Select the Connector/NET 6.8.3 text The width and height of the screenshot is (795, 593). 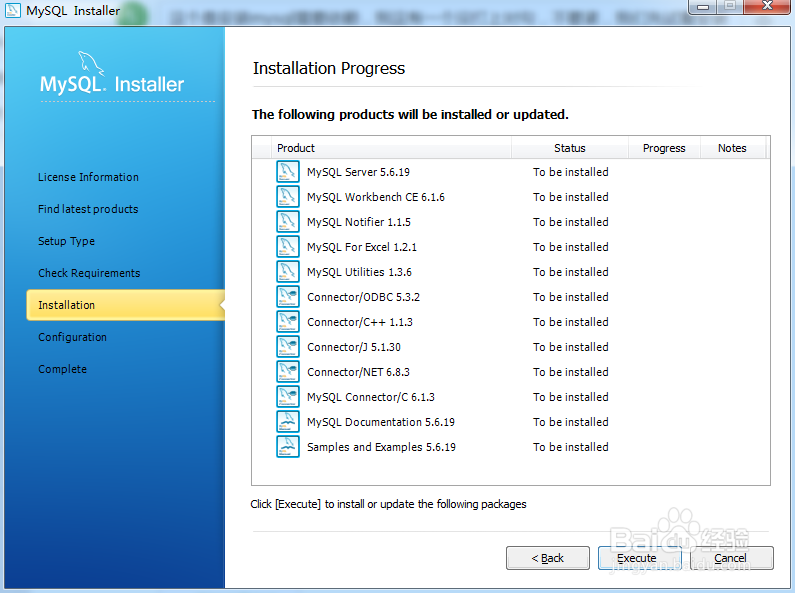(x=358, y=372)
